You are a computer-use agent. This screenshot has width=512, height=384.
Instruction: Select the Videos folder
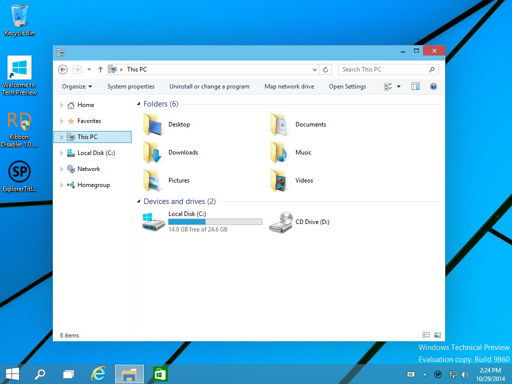pos(292,180)
